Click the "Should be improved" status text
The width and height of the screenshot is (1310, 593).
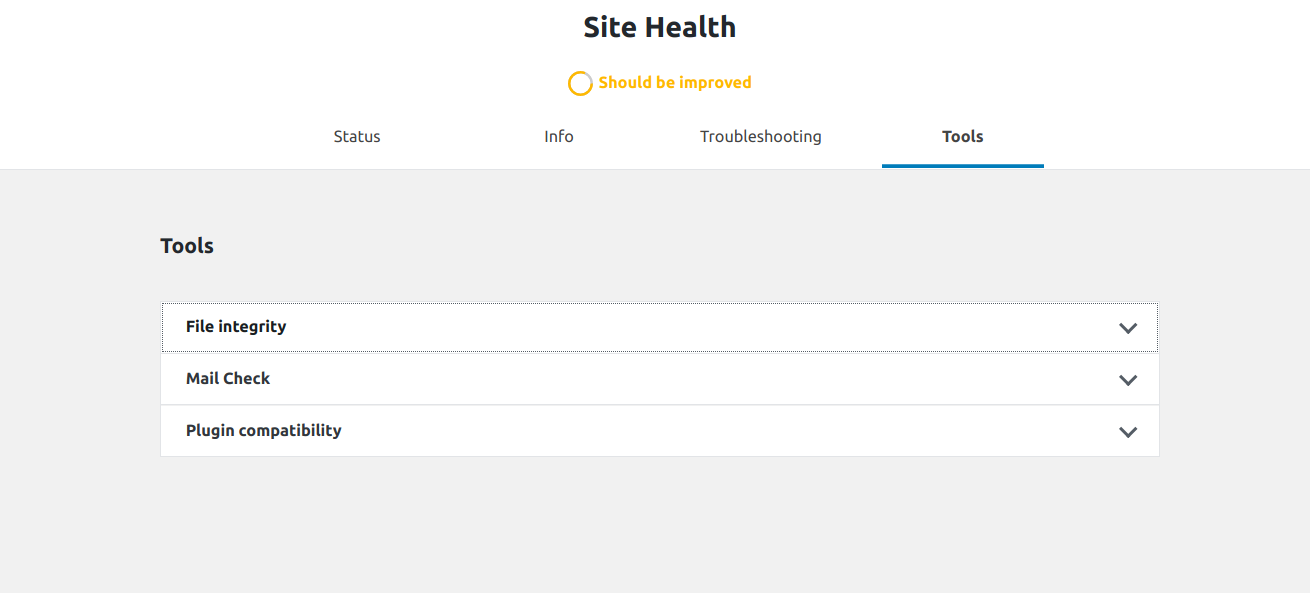tap(675, 83)
